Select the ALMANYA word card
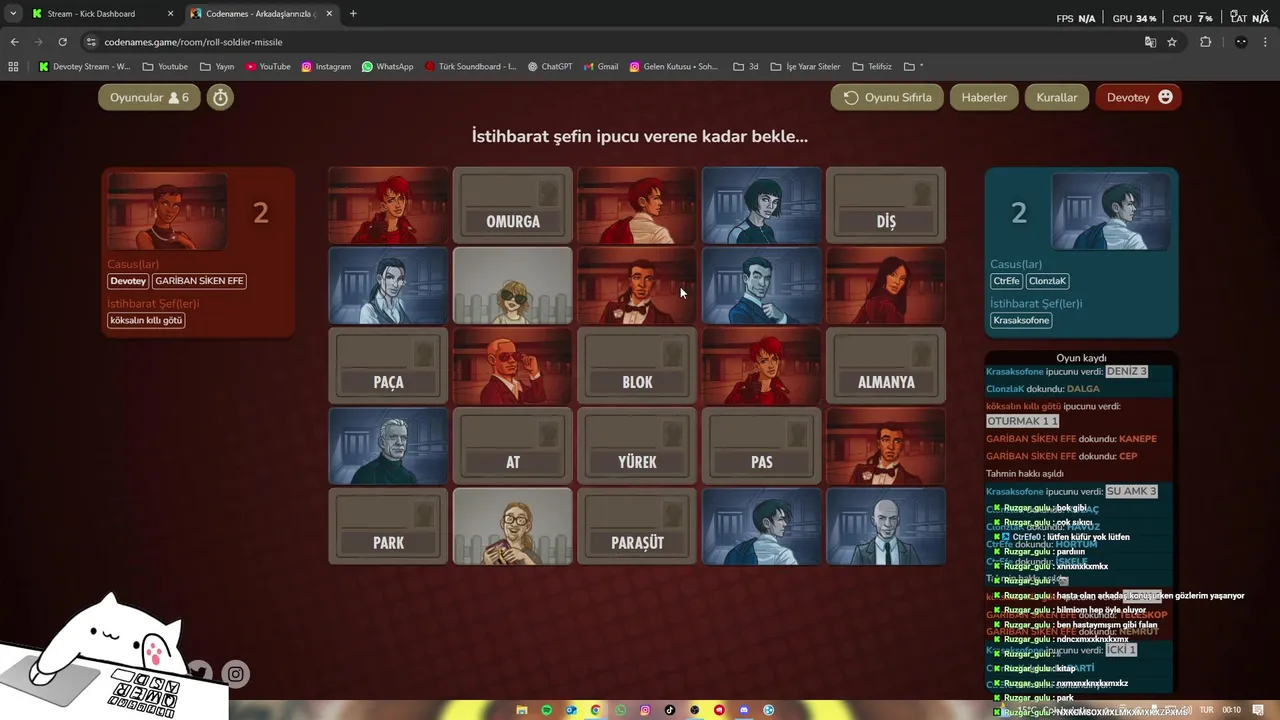 pyautogui.click(x=886, y=366)
